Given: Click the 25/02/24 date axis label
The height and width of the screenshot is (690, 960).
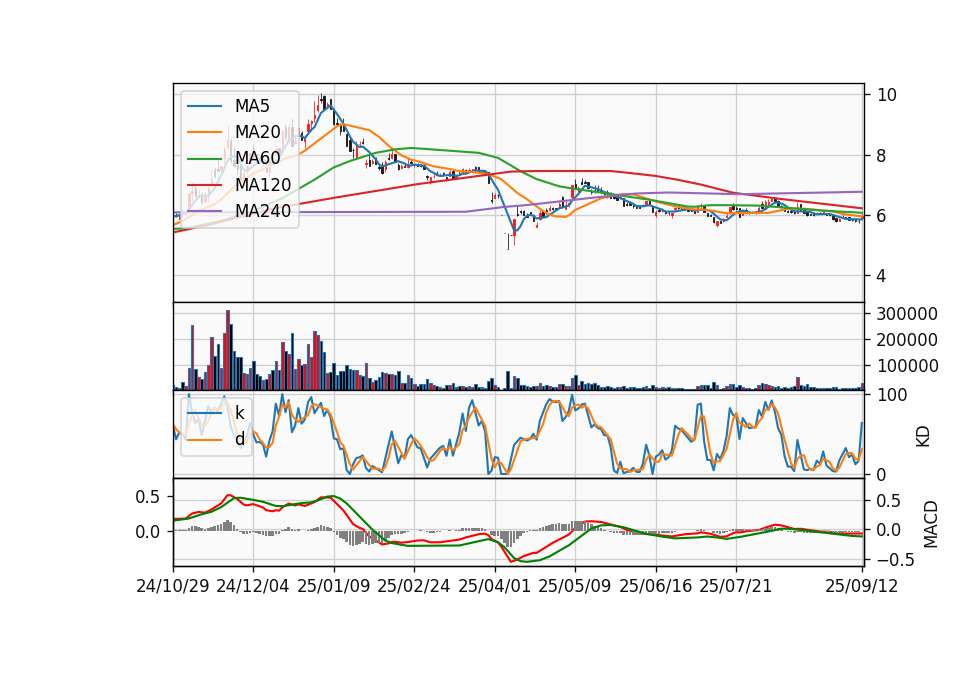Looking at the screenshot, I should (414, 586).
